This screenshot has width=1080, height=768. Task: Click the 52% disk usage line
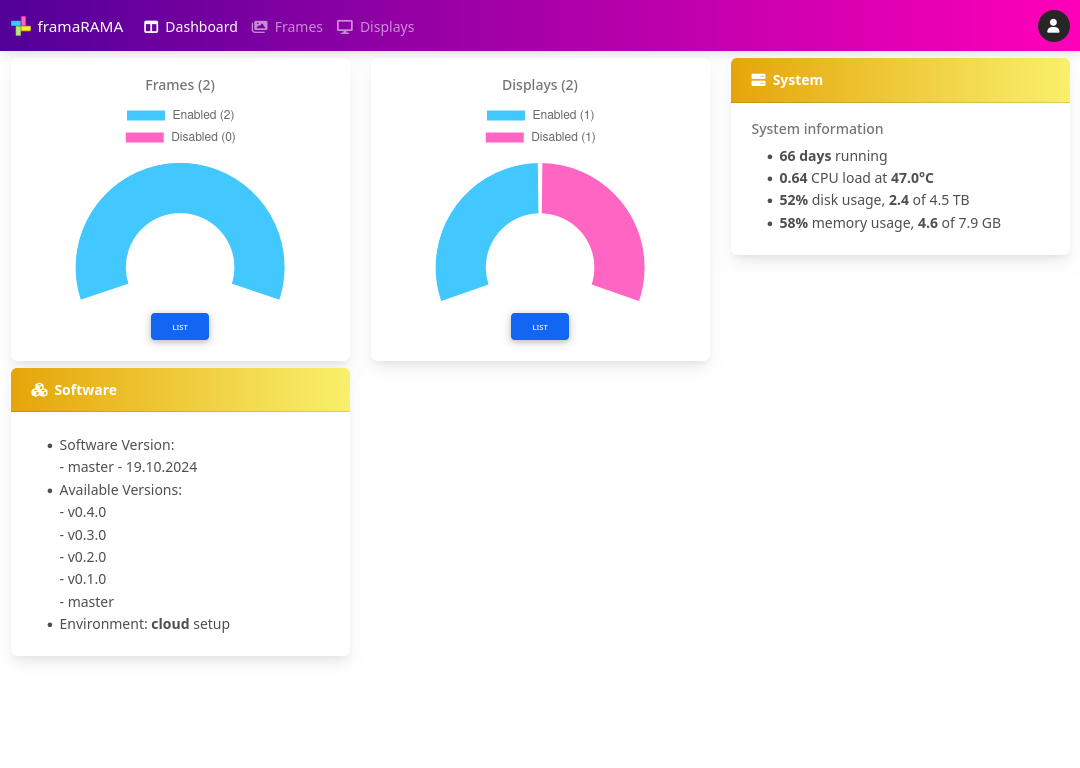[874, 200]
